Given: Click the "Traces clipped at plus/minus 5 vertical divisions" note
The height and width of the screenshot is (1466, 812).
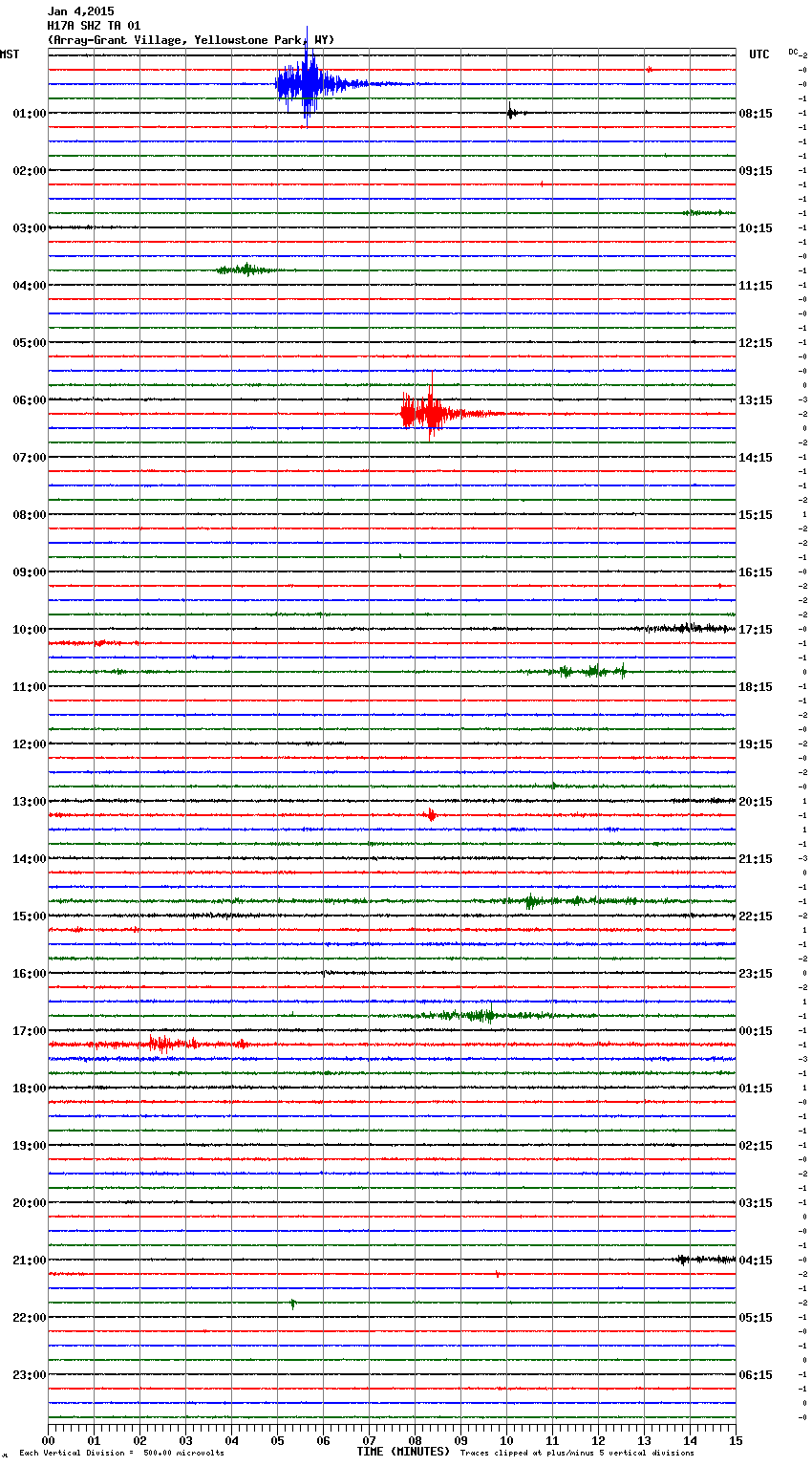Looking at the screenshot, I should coord(577,1454).
